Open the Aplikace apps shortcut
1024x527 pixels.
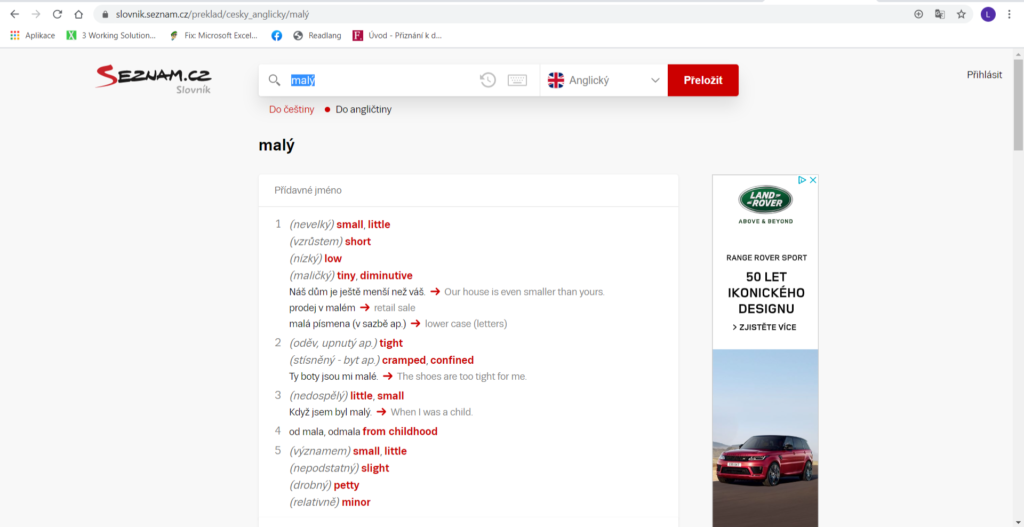[x=33, y=35]
